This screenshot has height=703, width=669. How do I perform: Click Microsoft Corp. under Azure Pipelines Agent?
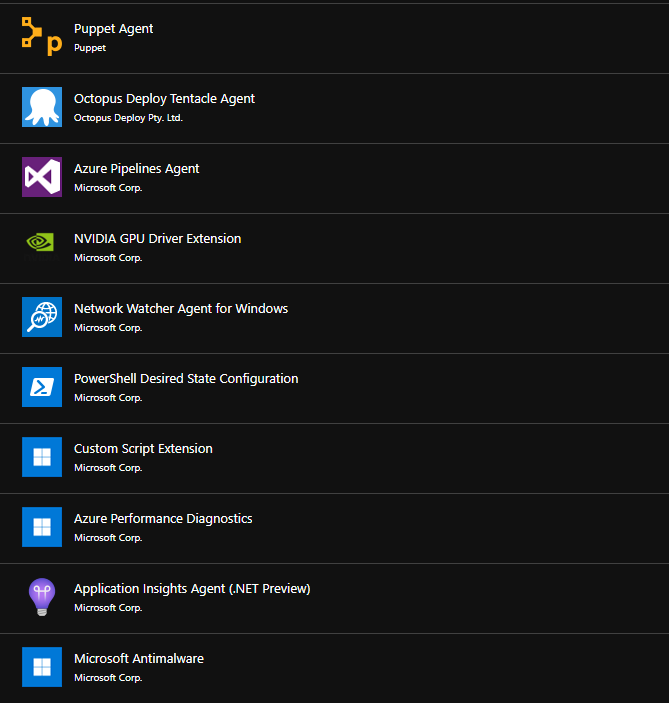pyautogui.click(x=108, y=188)
